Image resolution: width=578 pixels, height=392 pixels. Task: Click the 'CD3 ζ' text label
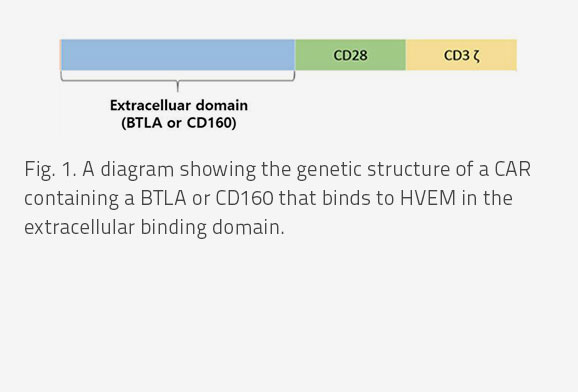[462, 56]
